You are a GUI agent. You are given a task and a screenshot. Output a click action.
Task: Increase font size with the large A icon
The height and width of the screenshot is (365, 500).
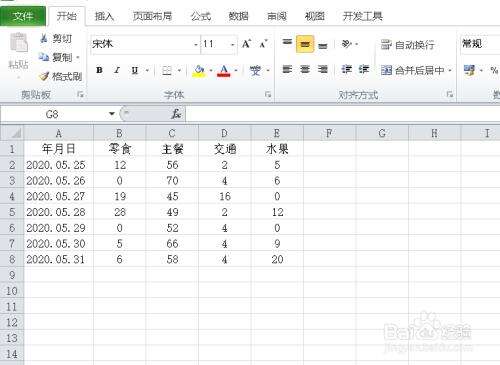pos(246,44)
